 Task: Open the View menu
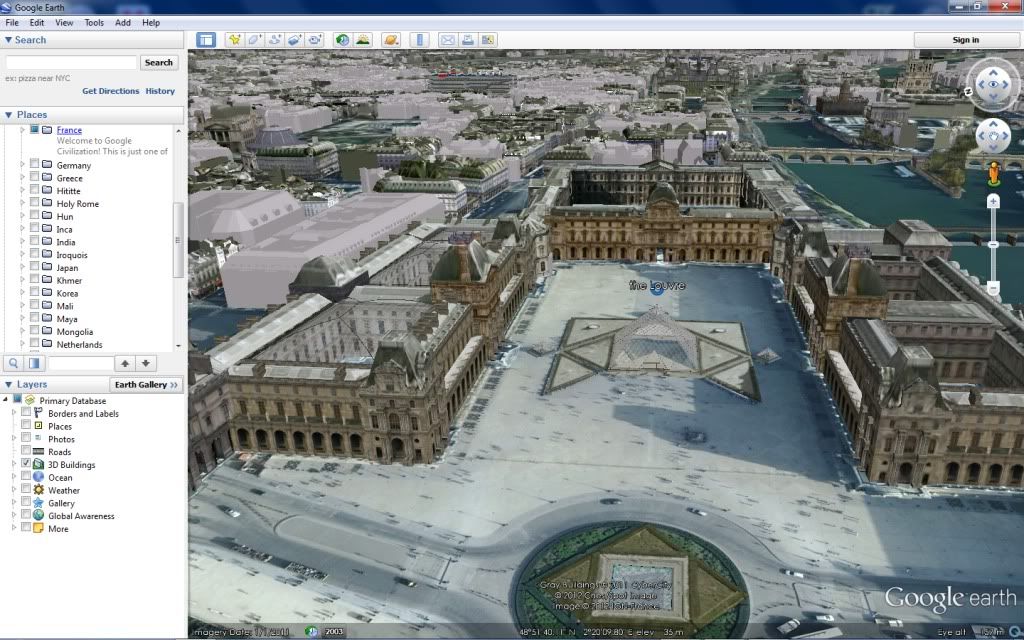click(x=64, y=22)
